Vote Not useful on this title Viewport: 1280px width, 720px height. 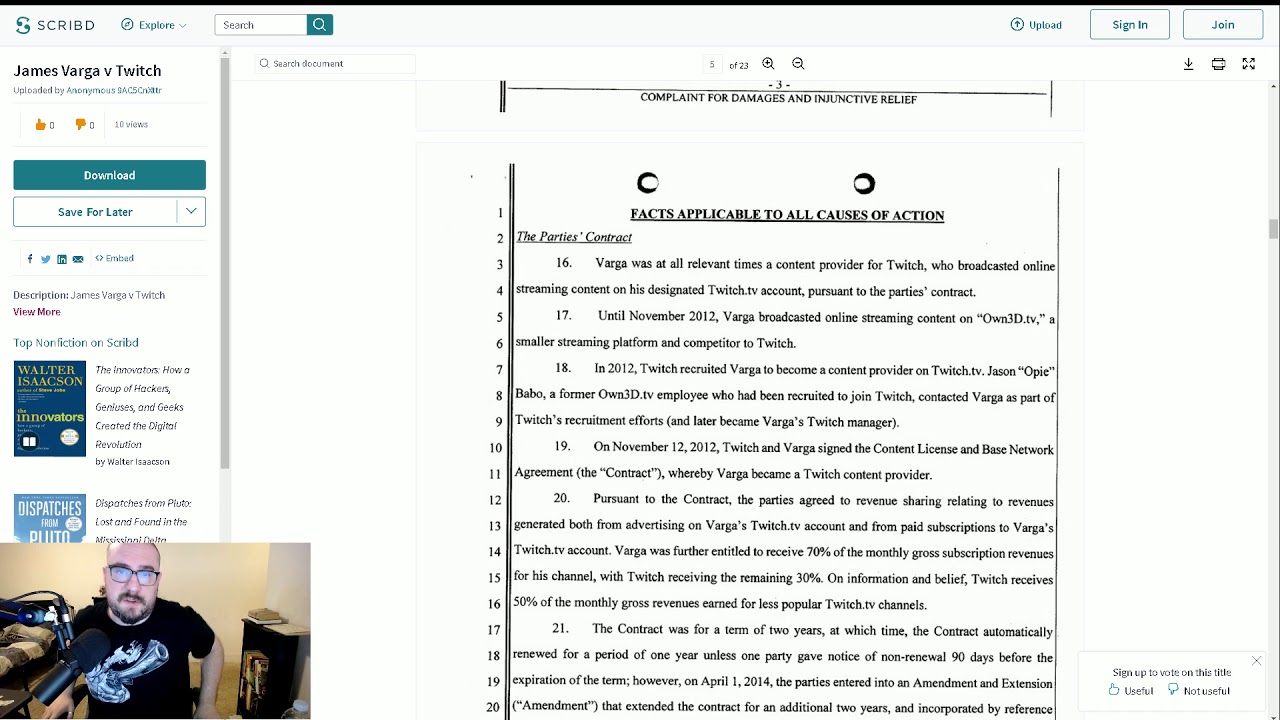(x=1198, y=691)
